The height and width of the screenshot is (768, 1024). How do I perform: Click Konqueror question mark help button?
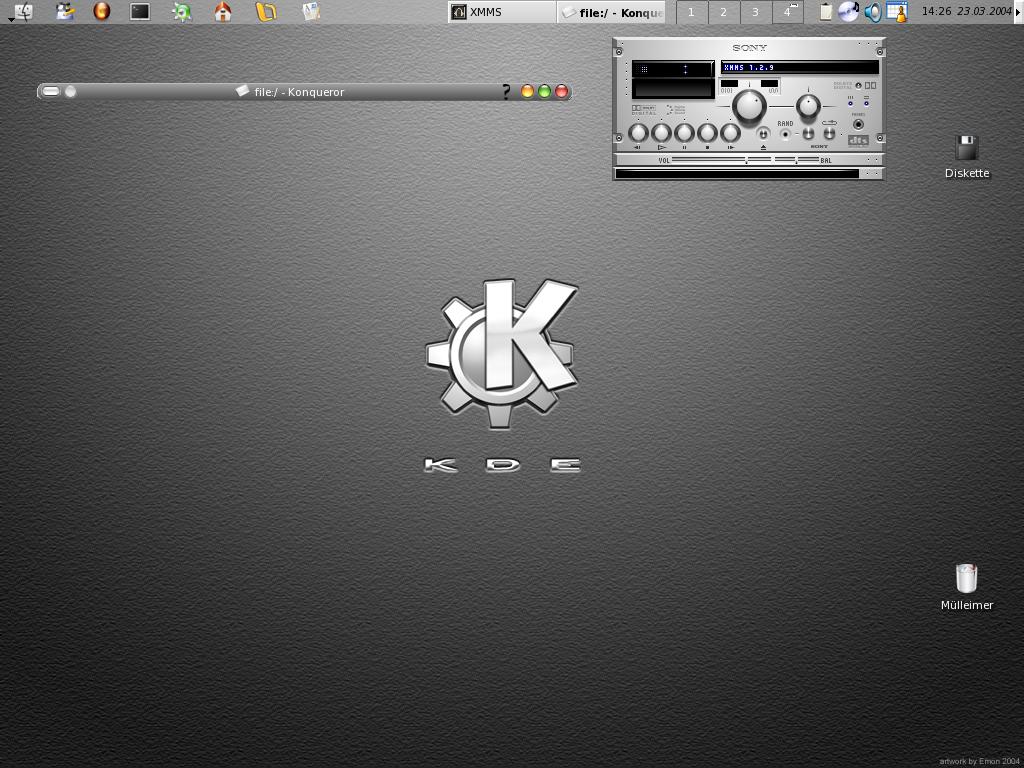point(506,91)
